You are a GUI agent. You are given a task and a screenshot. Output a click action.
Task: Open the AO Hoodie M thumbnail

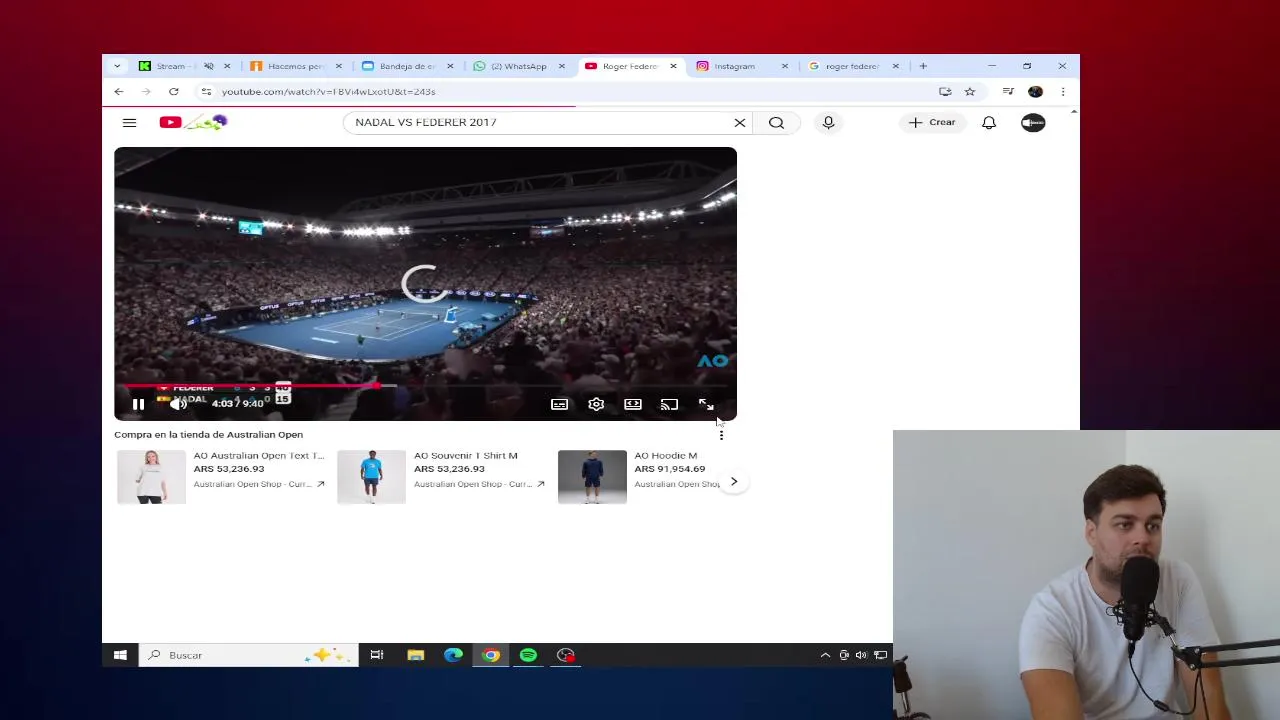[x=592, y=476]
